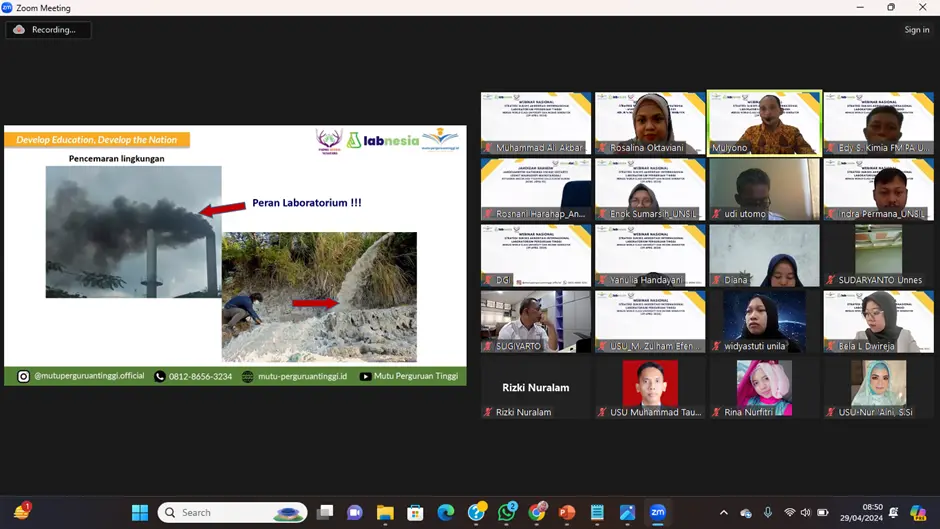Click the microphone tray icon
The image size is (940, 529).
[767, 512]
